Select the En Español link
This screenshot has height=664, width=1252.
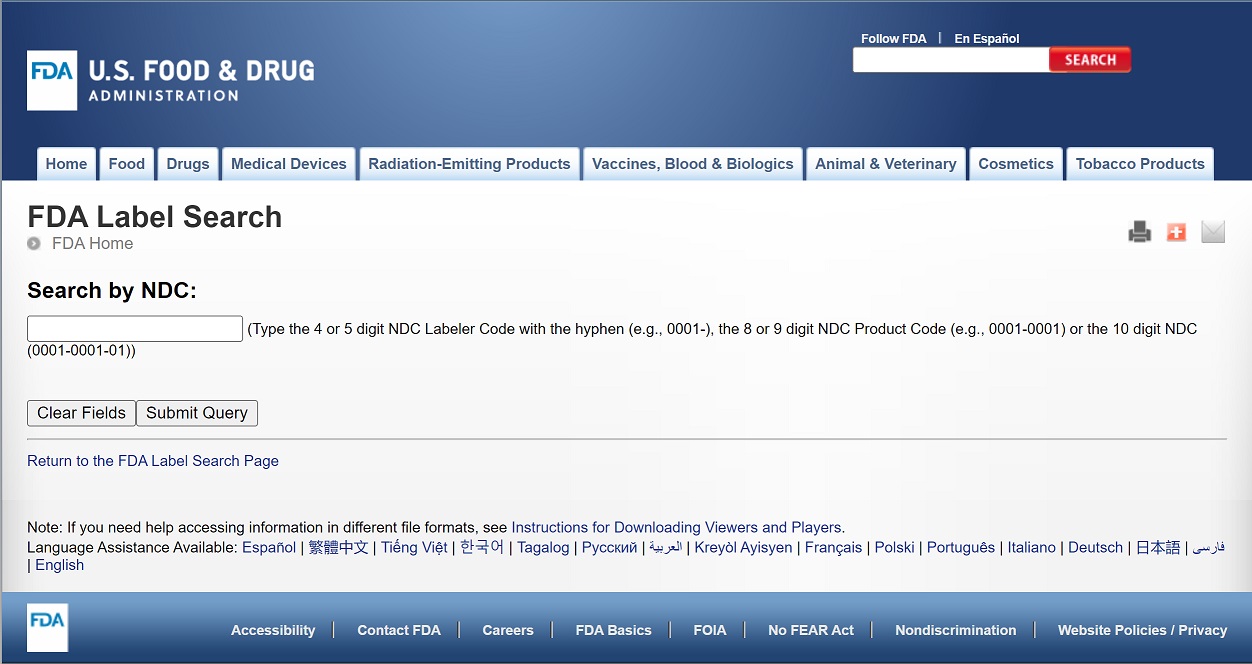click(986, 38)
